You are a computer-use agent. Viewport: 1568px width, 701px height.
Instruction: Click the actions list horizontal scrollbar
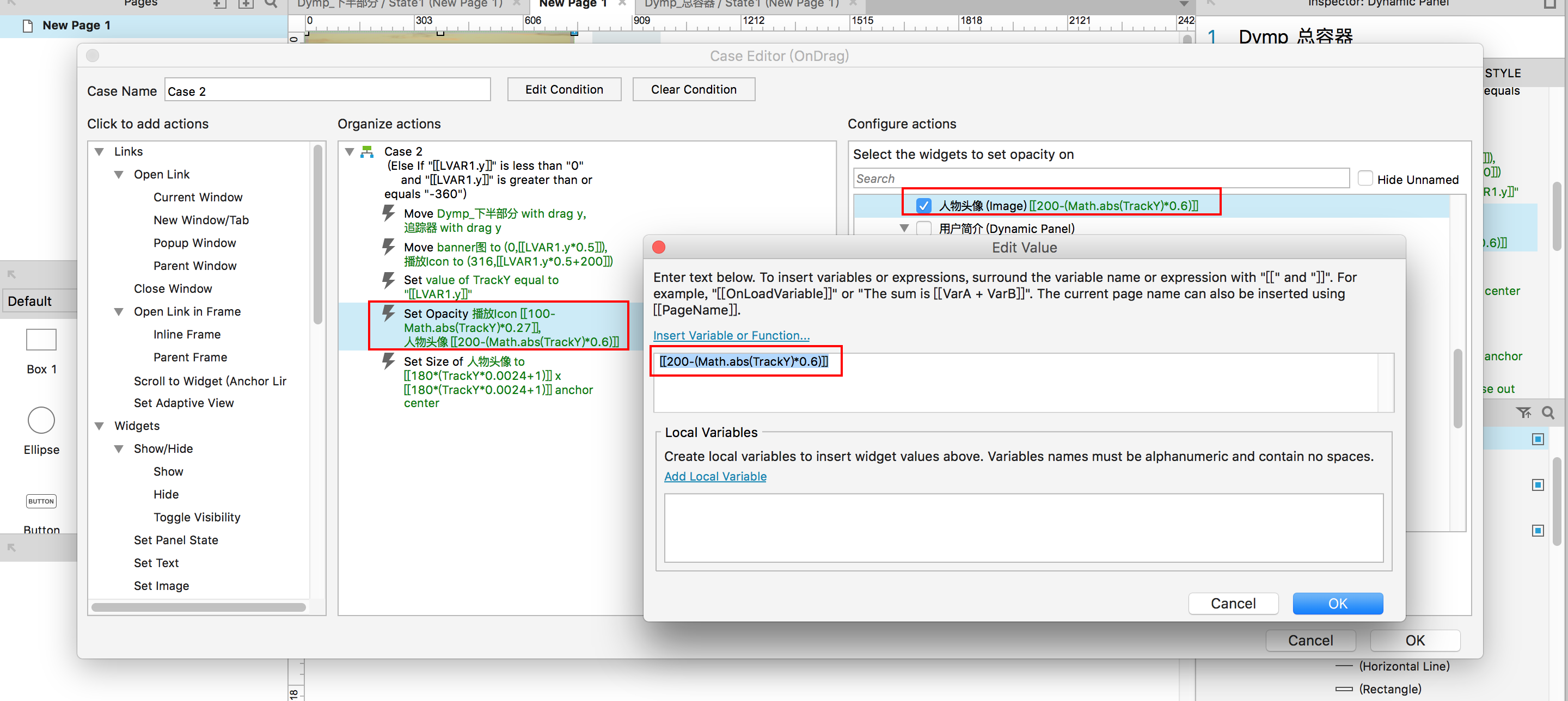(198, 607)
